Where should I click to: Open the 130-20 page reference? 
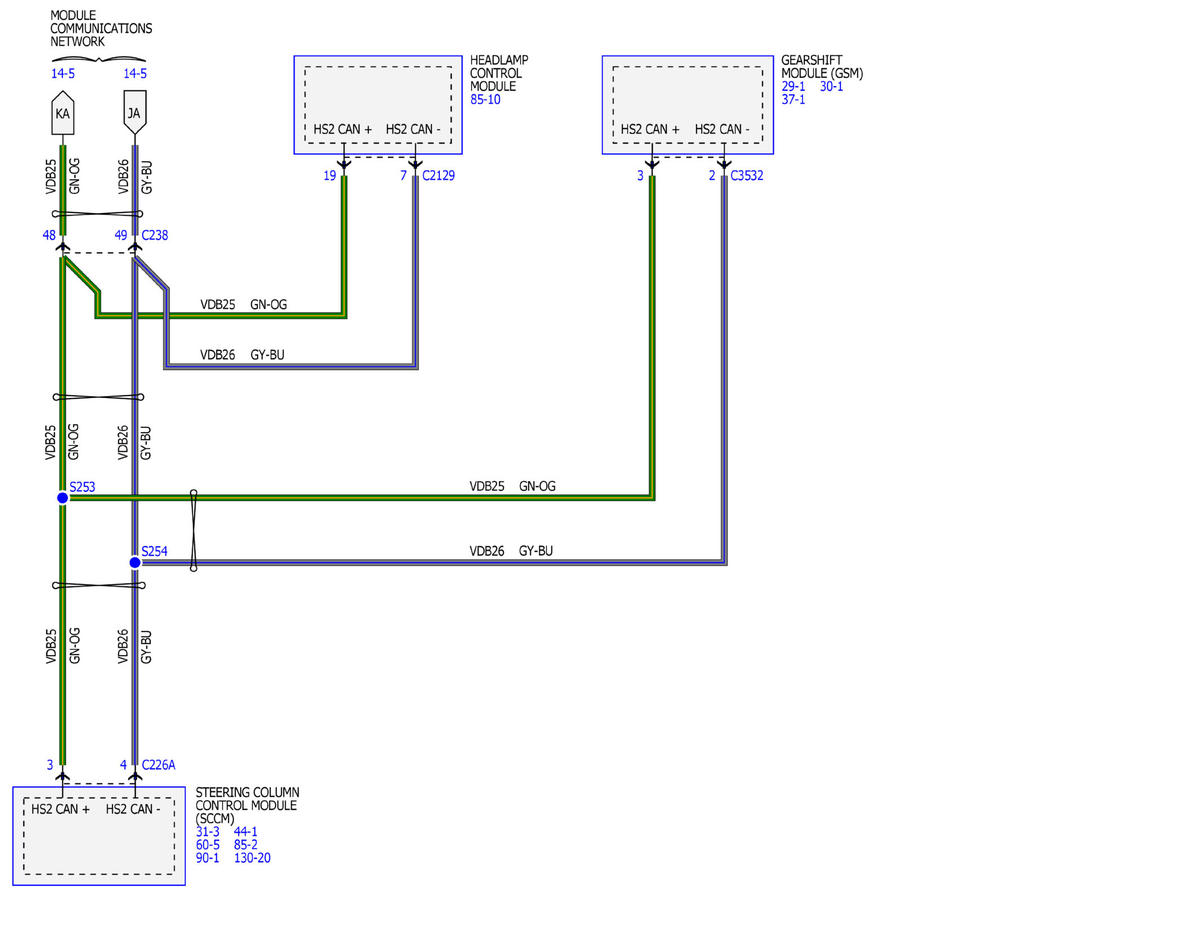click(252, 858)
